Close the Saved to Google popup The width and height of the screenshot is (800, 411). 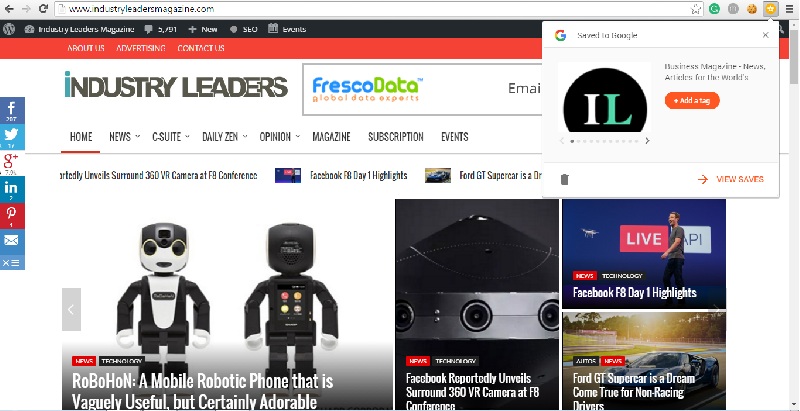tap(765, 35)
